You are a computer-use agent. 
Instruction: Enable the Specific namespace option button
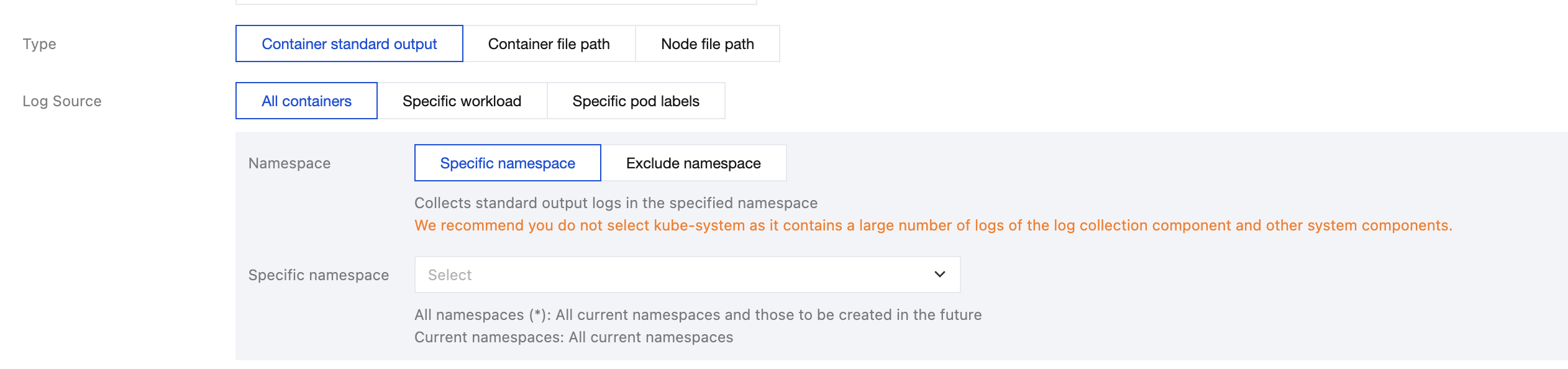coord(507,163)
